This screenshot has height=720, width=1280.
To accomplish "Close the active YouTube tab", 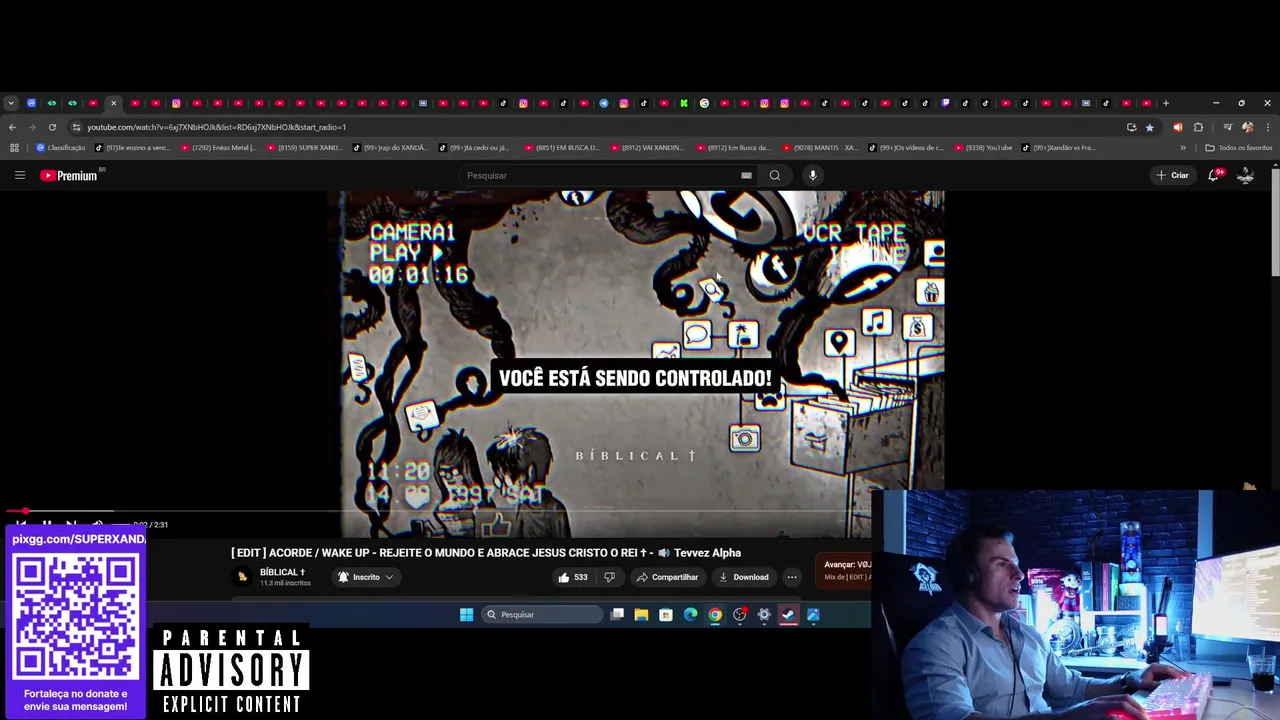I will coord(113,103).
